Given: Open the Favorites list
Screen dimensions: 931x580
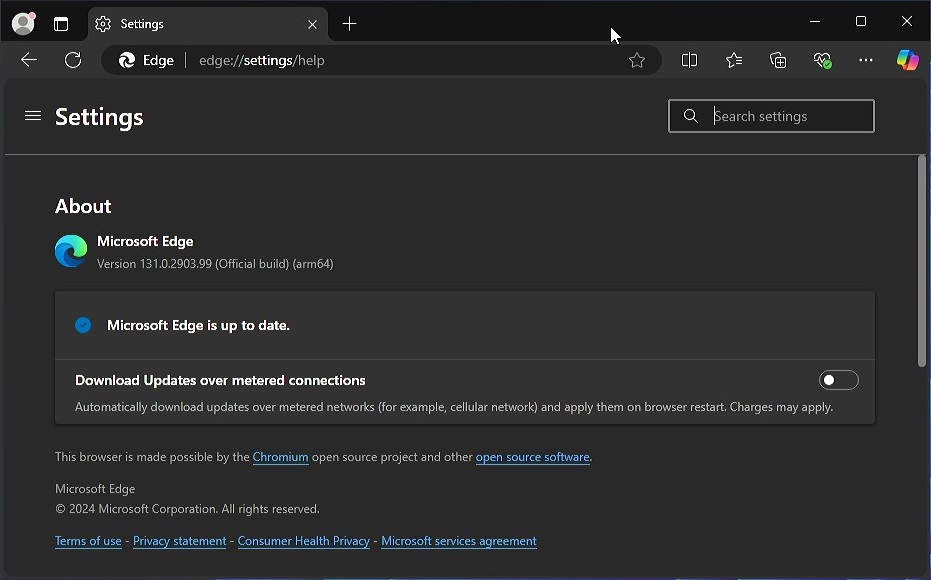Looking at the screenshot, I should [734, 60].
